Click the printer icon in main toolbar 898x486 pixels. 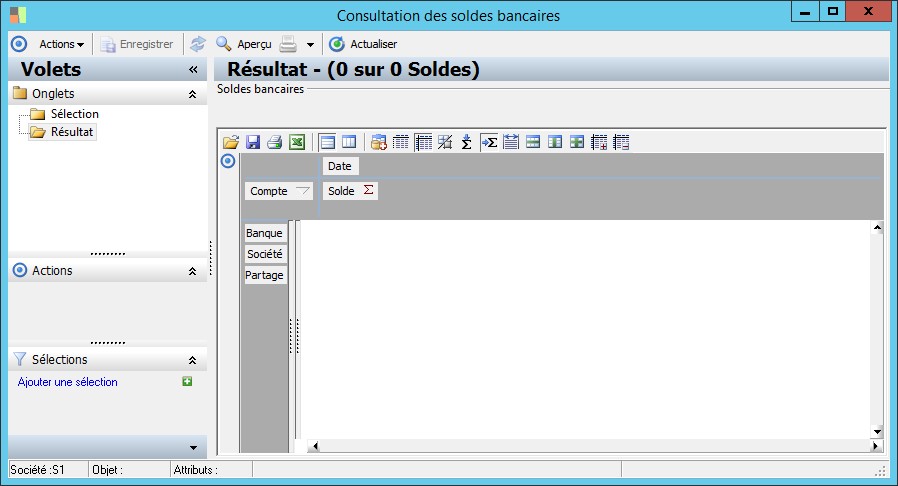coord(288,44)
